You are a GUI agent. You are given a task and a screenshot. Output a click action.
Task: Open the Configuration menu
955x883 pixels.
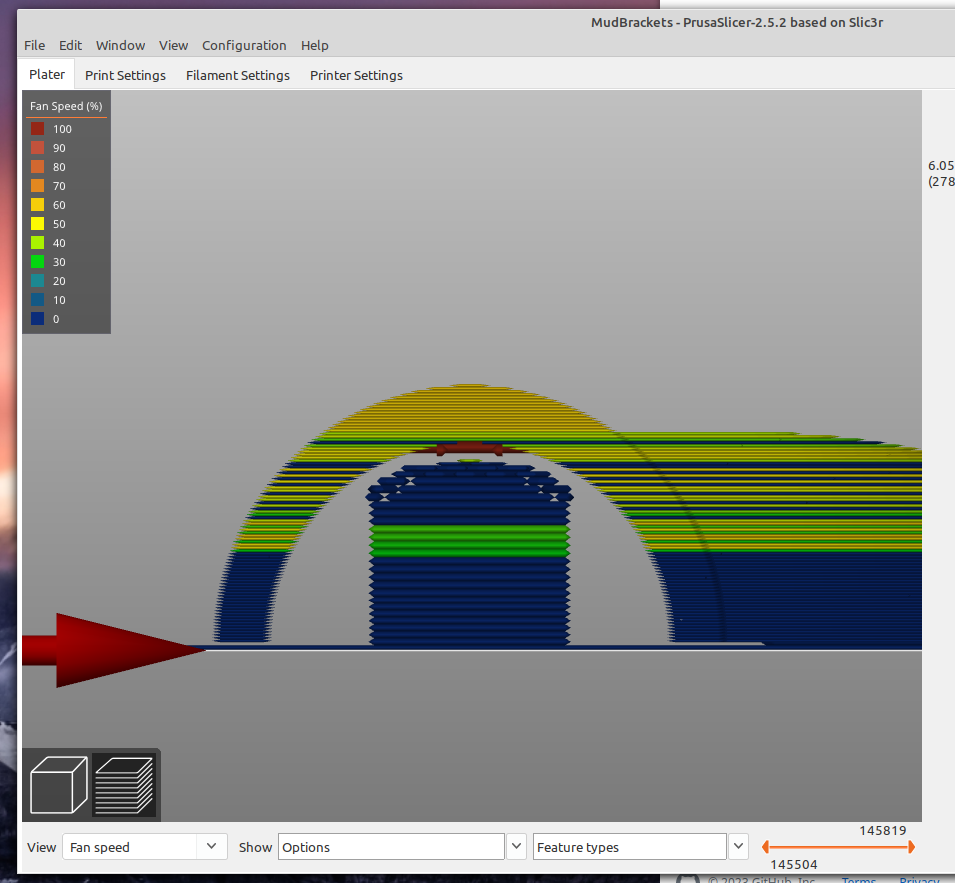click(244, 45)
